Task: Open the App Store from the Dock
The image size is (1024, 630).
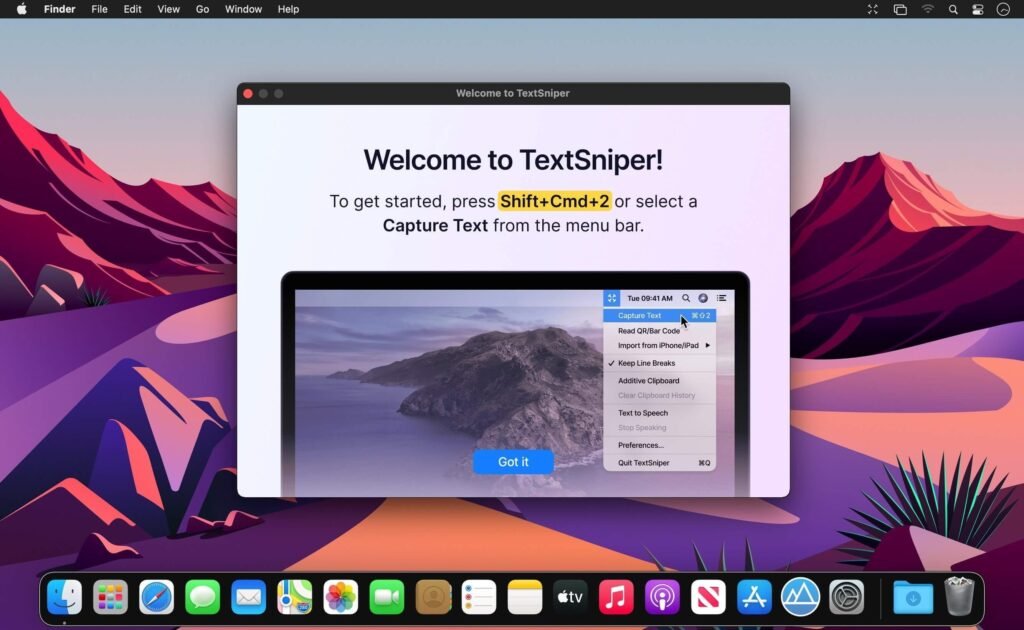Action: (x=753, y=597)
